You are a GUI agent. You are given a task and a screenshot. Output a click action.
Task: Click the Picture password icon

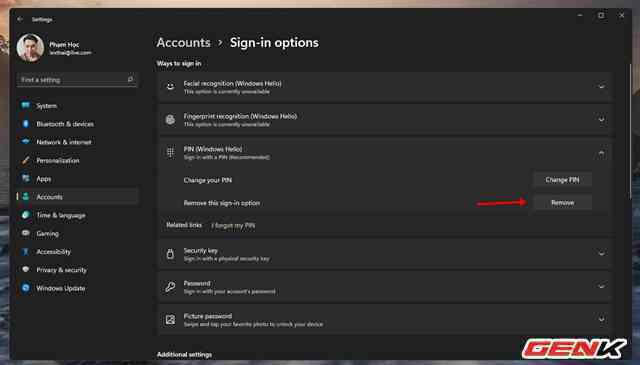click(x=170, y=319)
